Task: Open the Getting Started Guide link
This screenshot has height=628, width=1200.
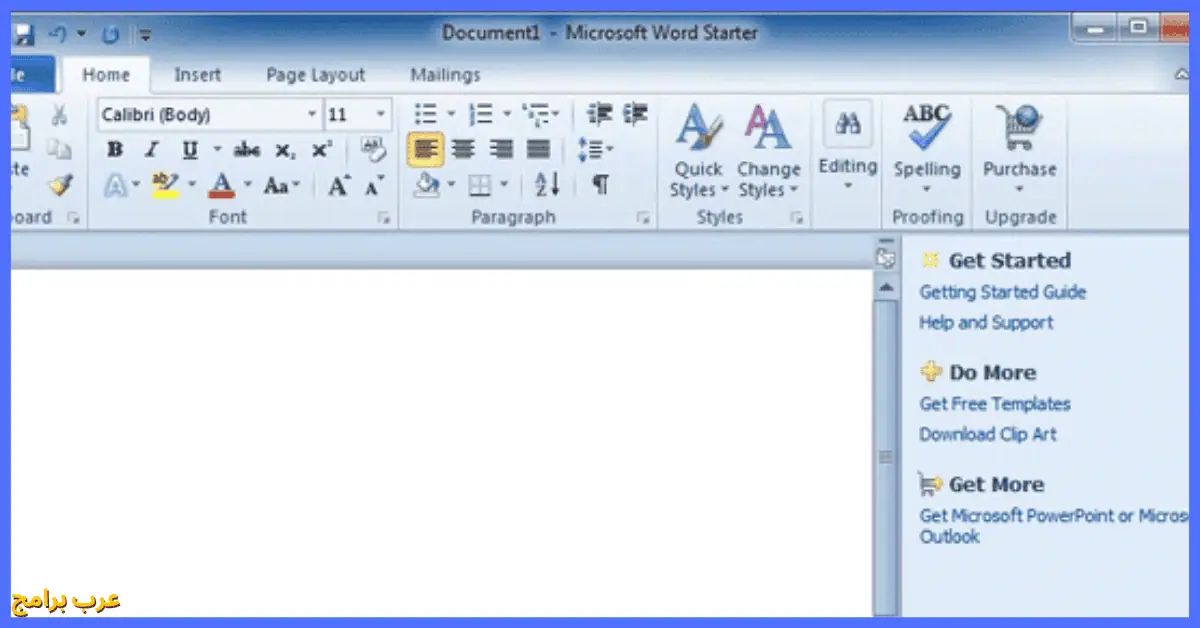Action: pos(1003,292)
